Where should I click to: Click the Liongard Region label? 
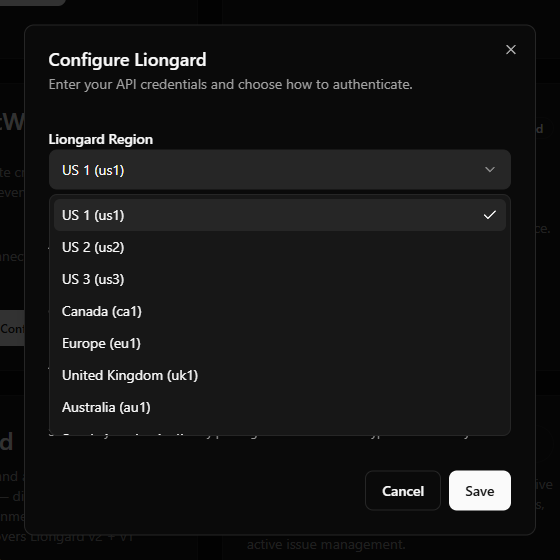(x=101, y=139)
